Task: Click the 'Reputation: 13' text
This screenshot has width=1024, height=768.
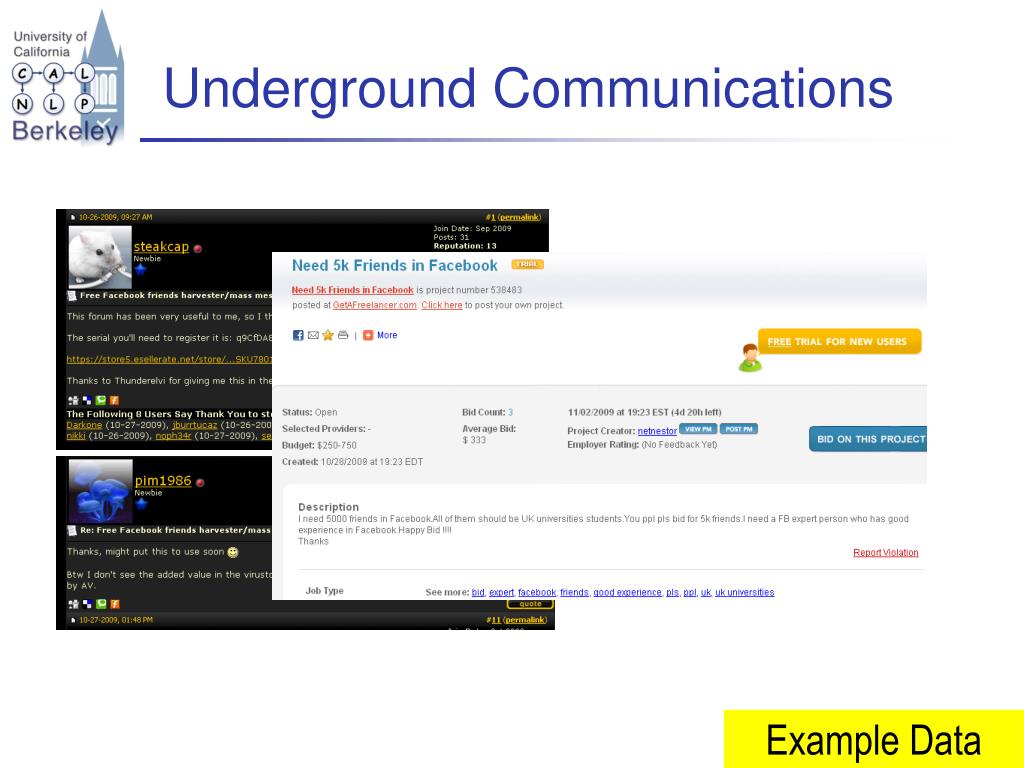Action: pyautogui.click(x=465, y=246)
